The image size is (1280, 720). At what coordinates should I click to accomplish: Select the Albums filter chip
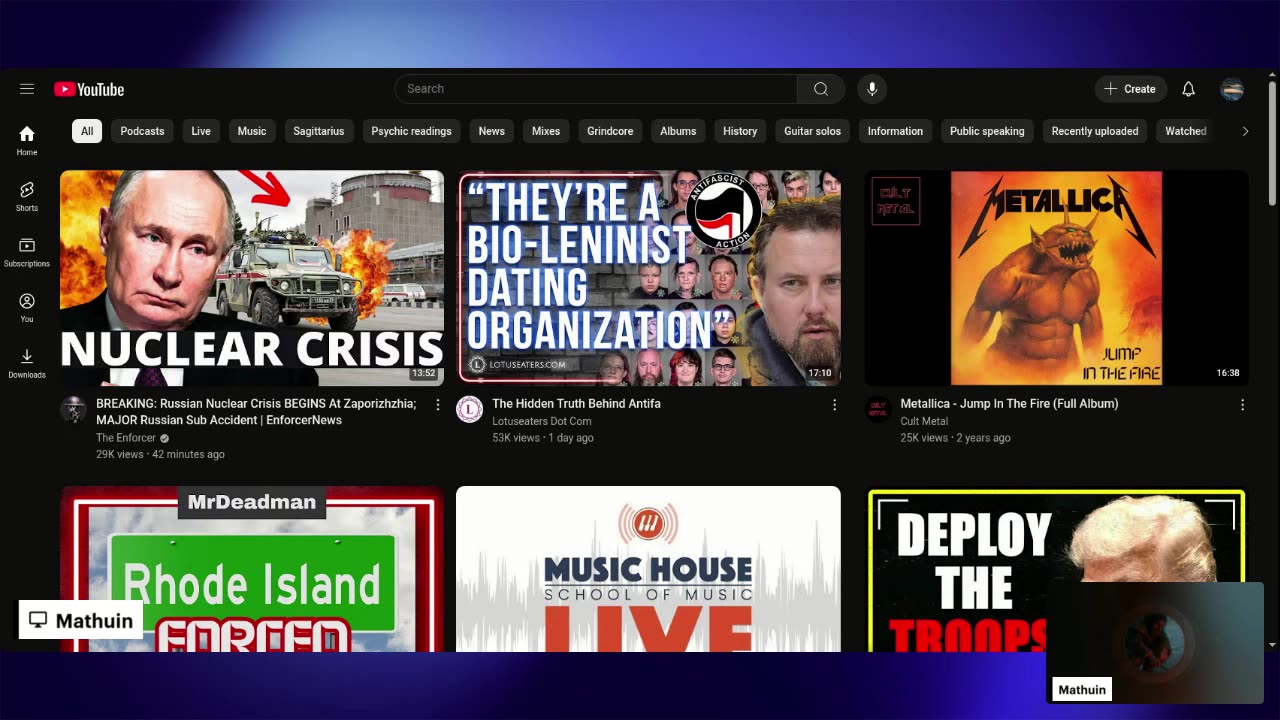coord(678,131)
